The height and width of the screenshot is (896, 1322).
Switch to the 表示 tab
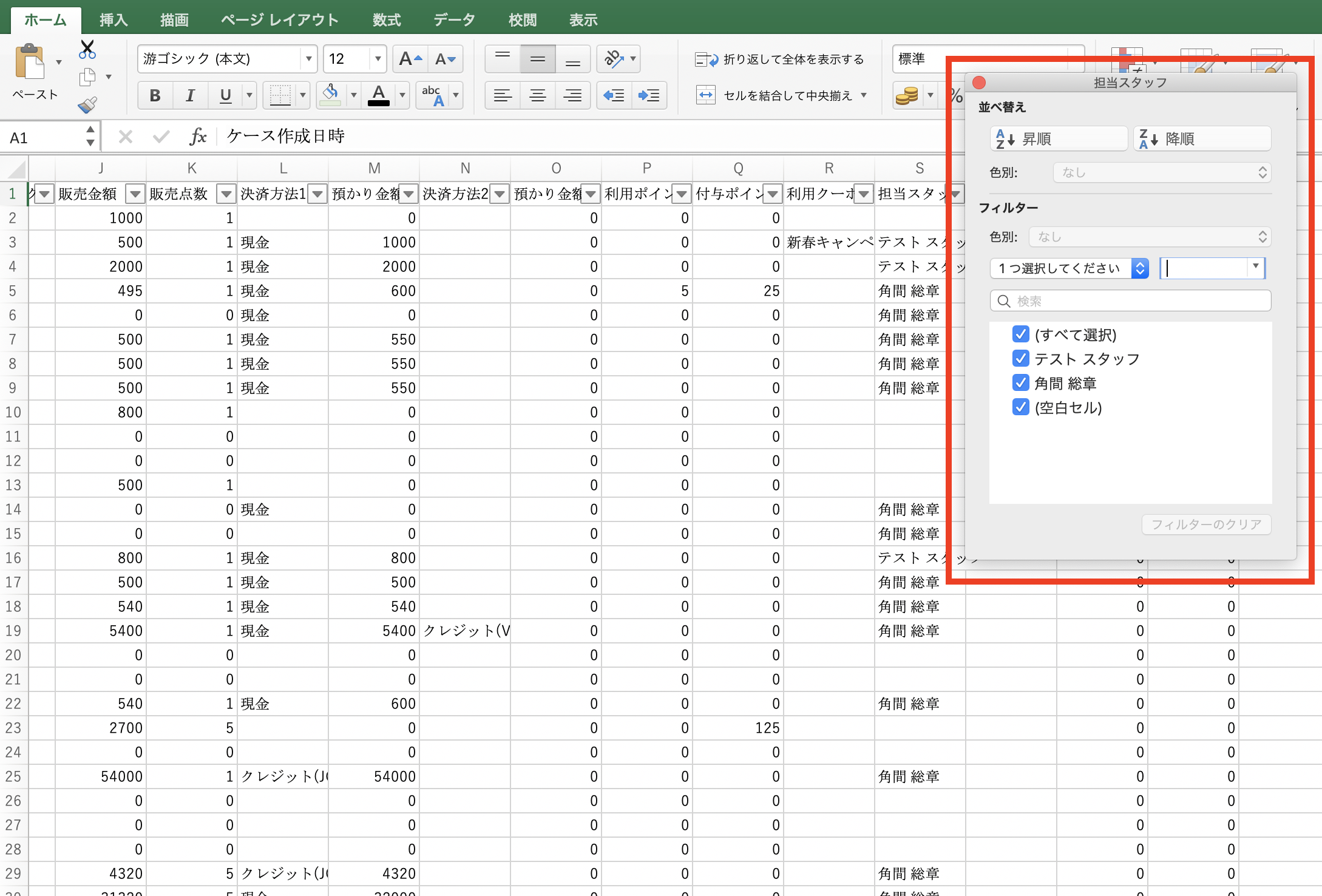(x=583, y=20)
